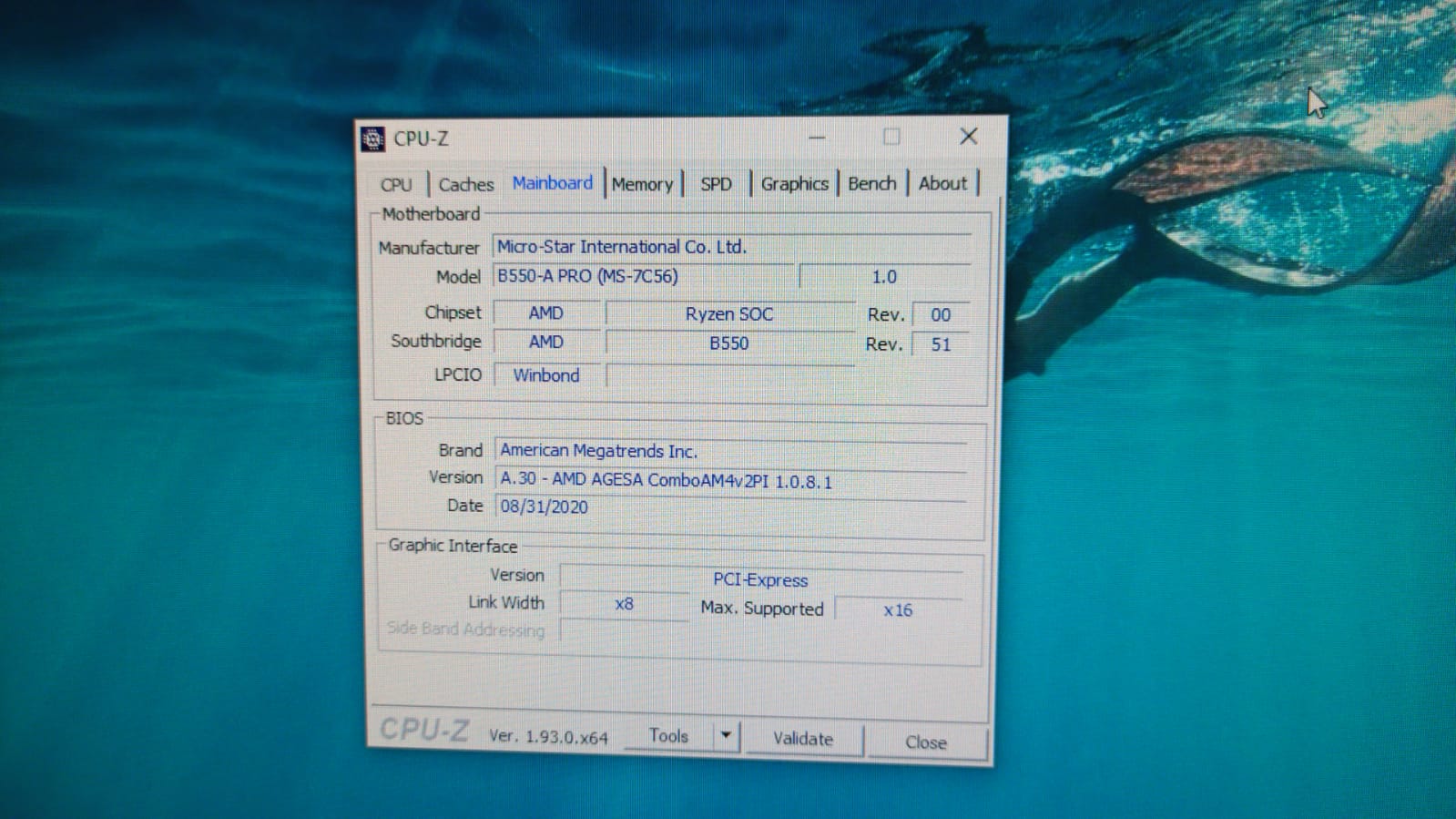Click the Manufacturer field Micro-Star International
This screenshot has width=1456, height=819.
click(732, 247)
